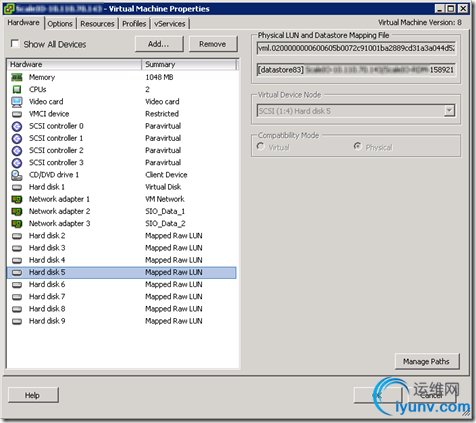Sort by the Summary column header
The height and width of the screenshot is (423, 476).
189,64
